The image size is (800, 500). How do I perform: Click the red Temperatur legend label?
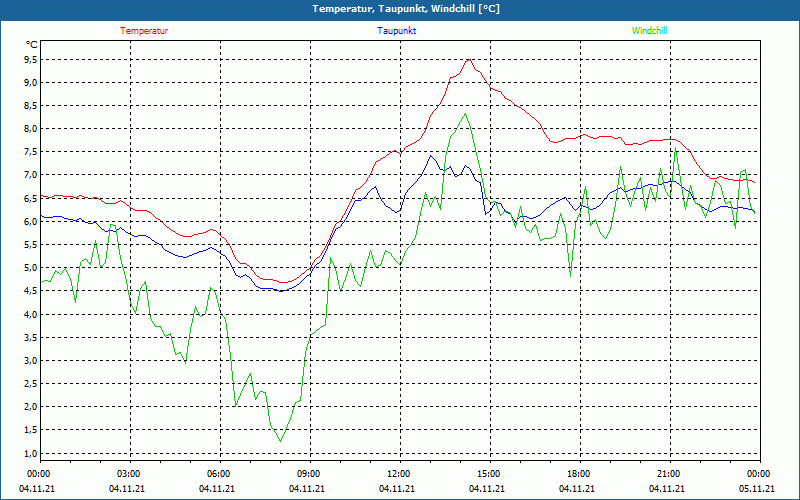point(144,31)
